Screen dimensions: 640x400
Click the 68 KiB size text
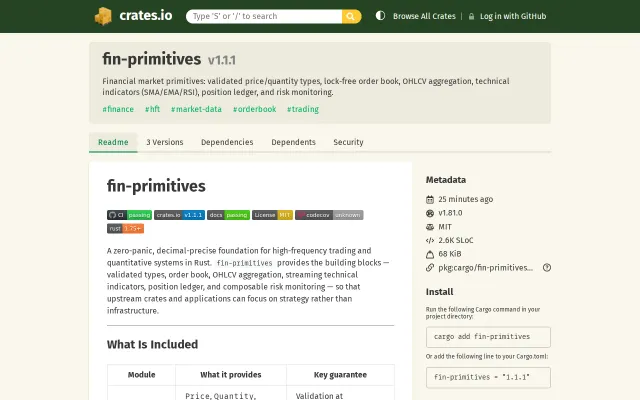click(450, 254)
